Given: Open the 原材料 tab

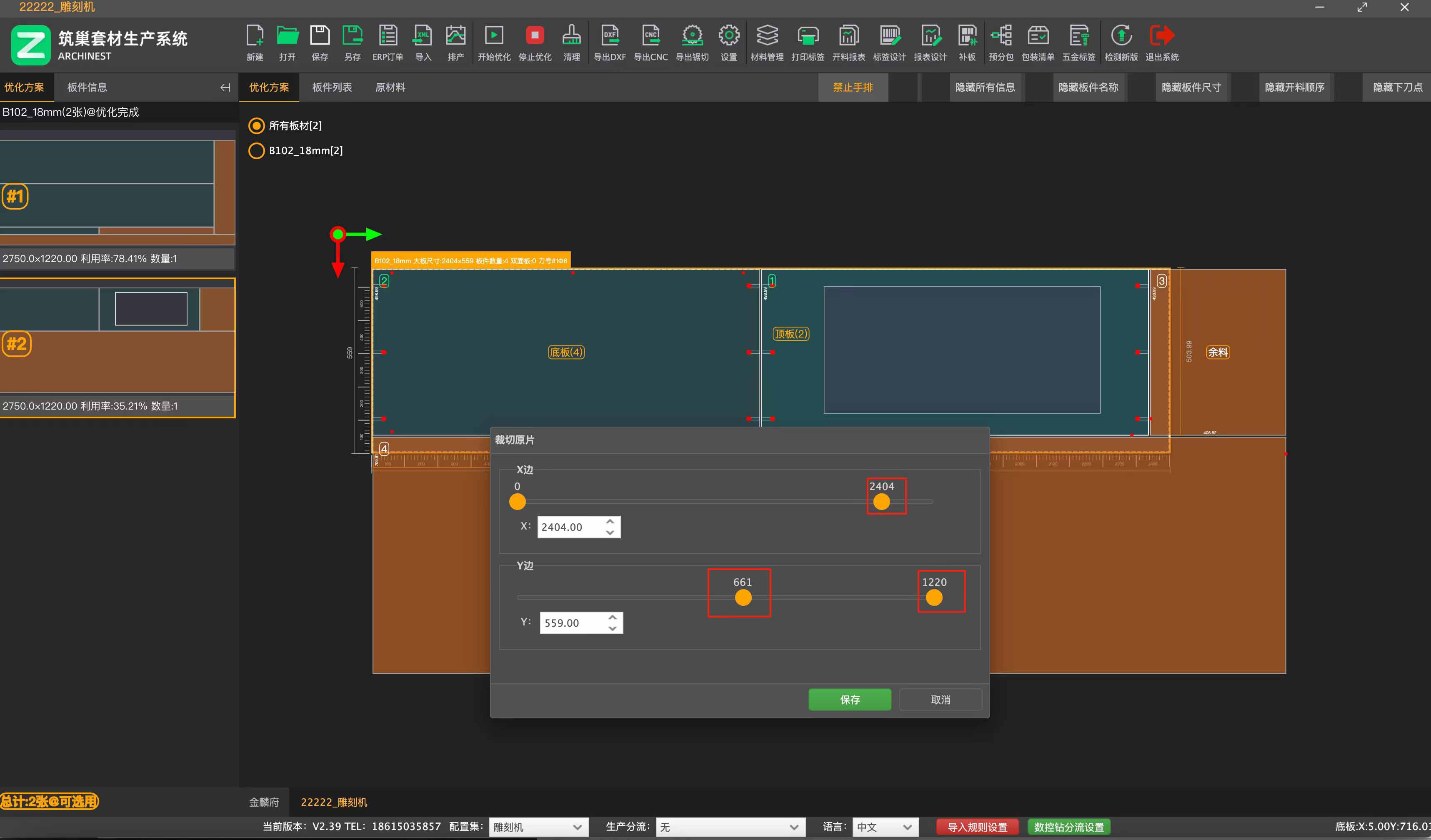Looking at the screenshot, I should pyautogui.click(x=390, y=87).
